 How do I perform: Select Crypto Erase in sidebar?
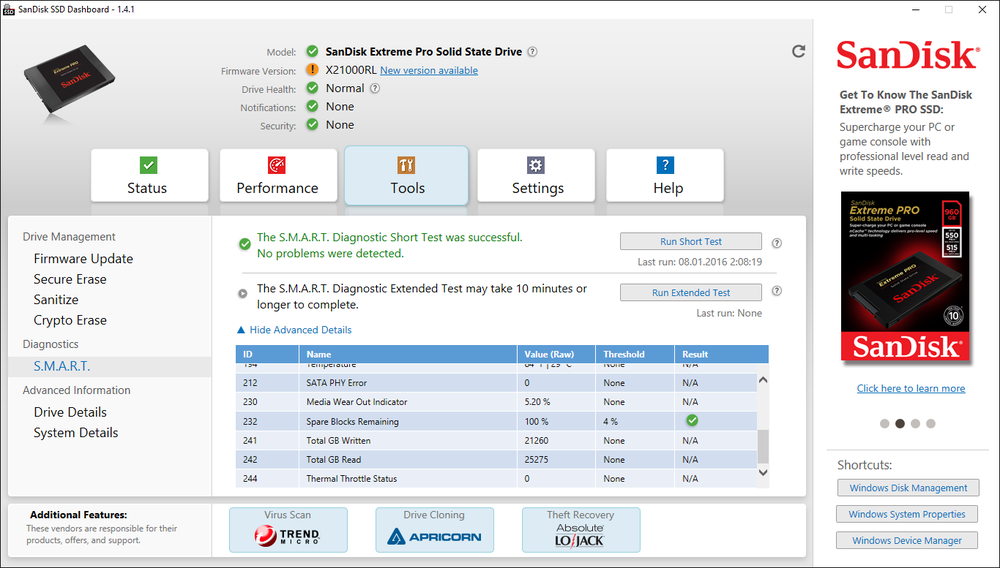click(x=70, y=320)
